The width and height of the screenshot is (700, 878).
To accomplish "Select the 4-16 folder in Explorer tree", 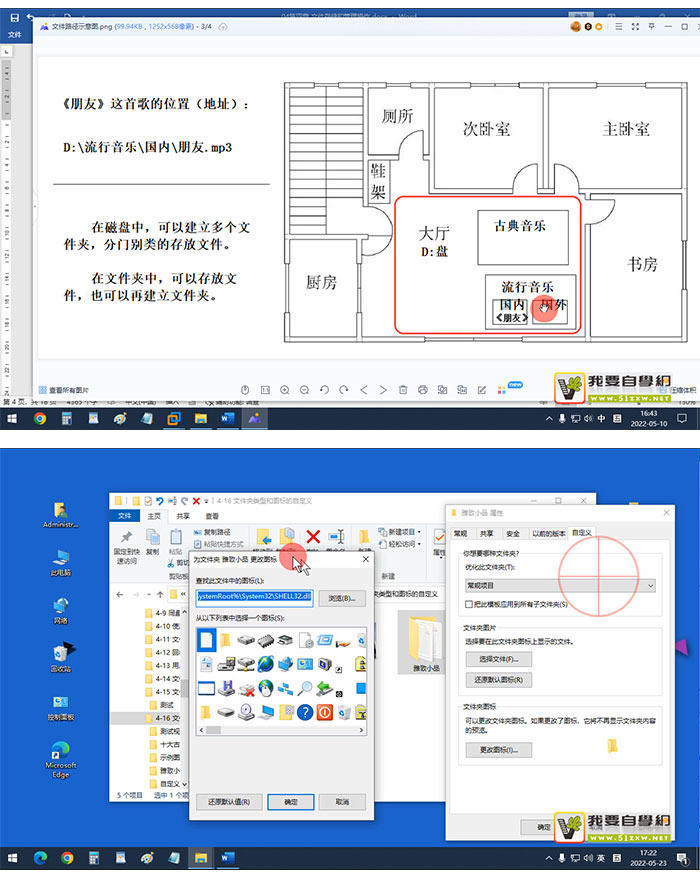I will [162, 718].
